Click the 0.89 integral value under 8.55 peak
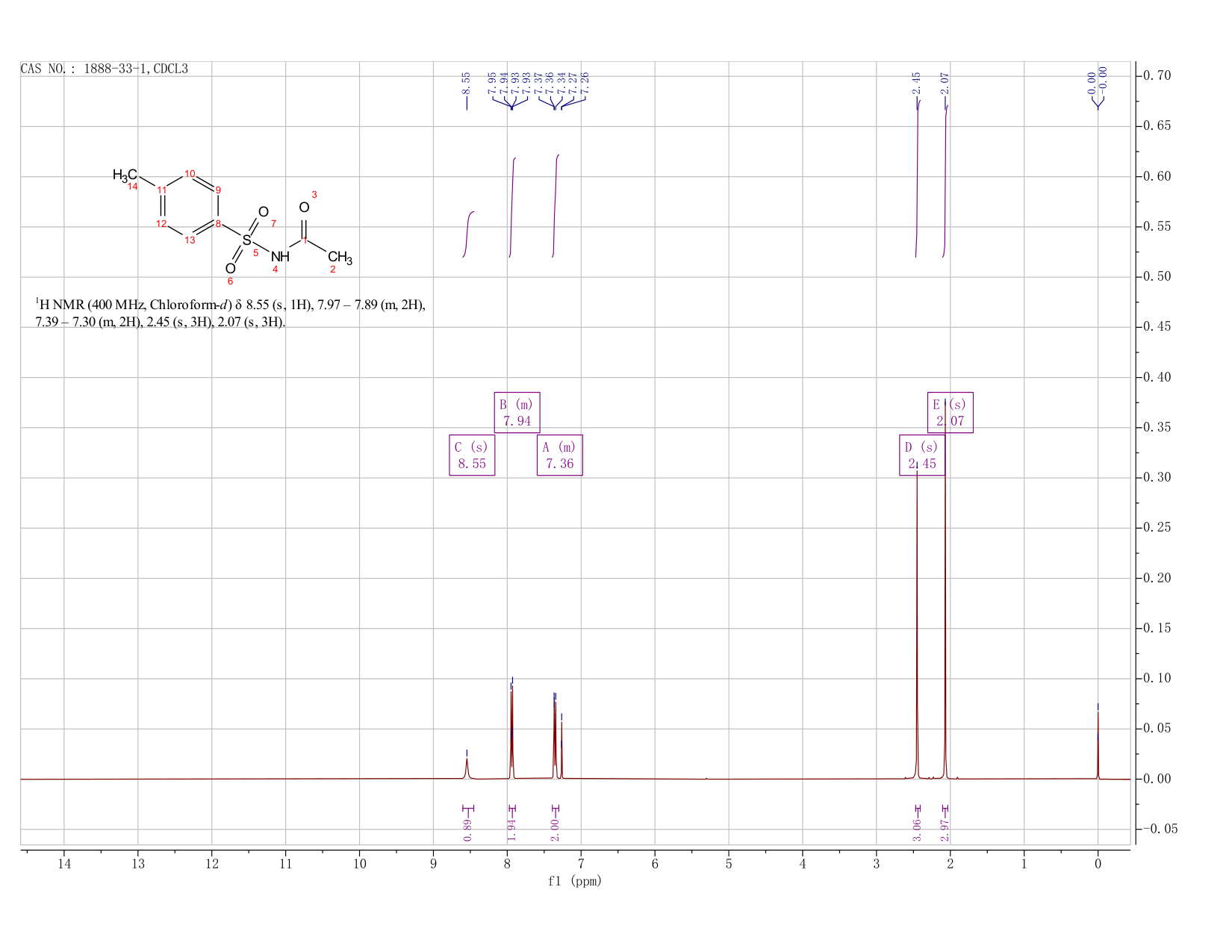 tap(467, 830)
